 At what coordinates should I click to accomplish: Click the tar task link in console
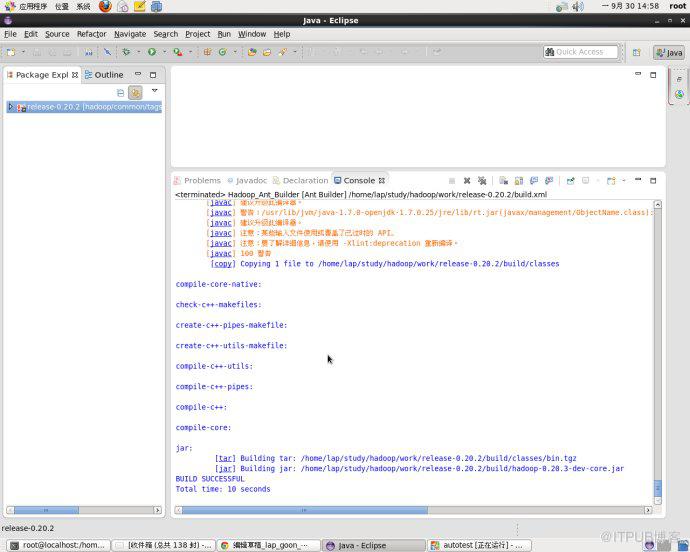coord(227,458)
